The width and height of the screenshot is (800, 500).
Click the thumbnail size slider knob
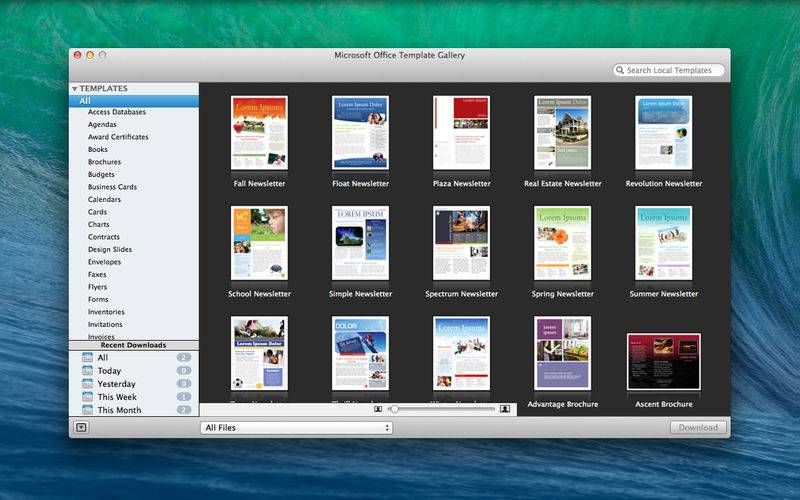(394, 409)
